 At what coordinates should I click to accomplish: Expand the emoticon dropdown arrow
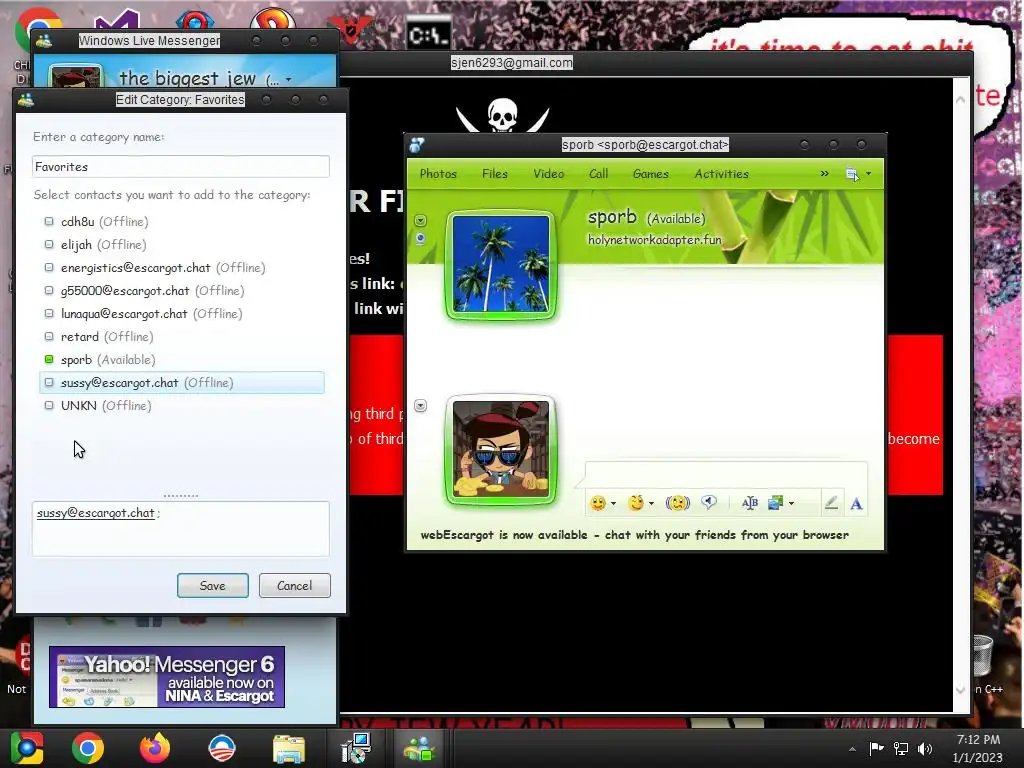coord(613,504)
